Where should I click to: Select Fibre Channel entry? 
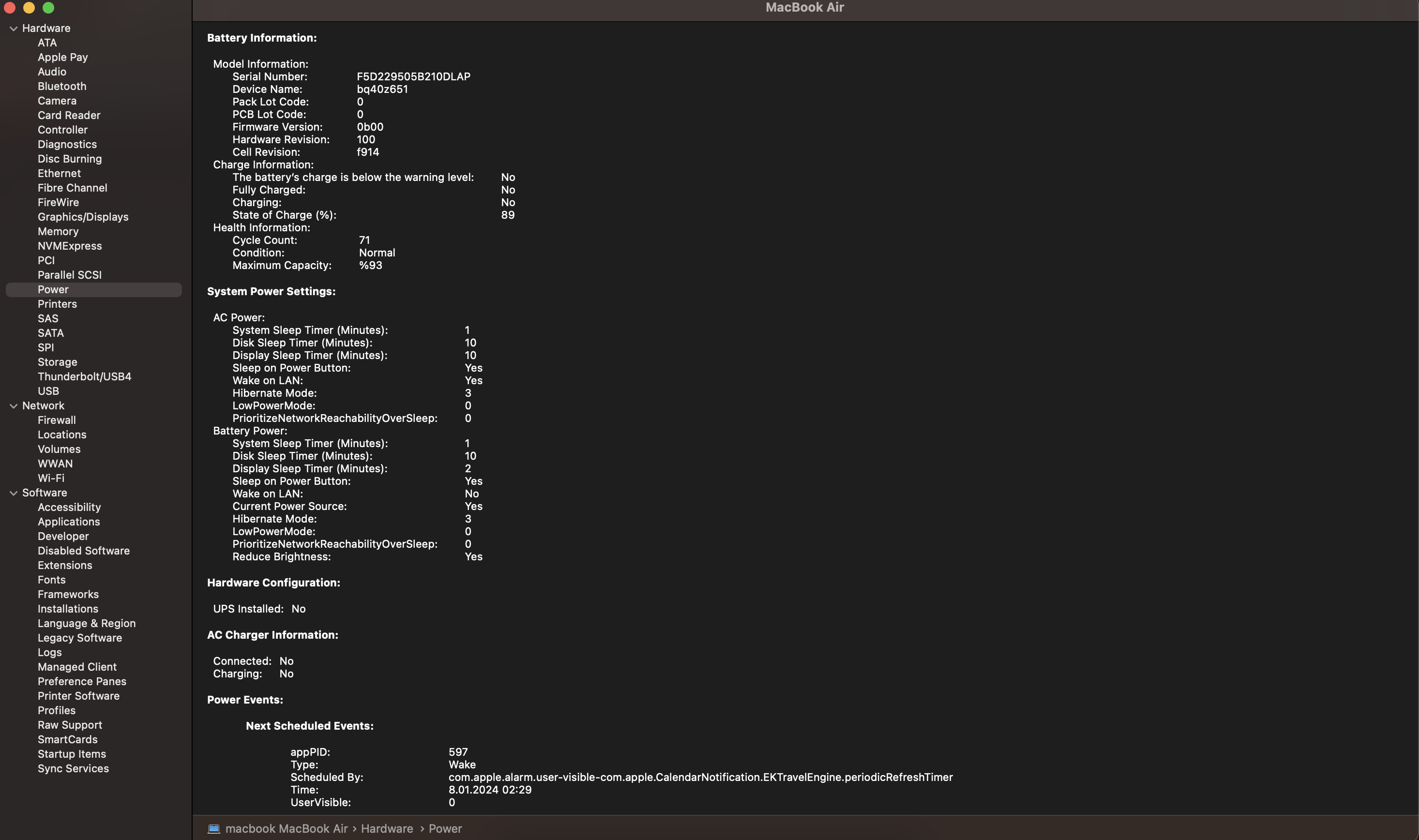coord(73,188)
